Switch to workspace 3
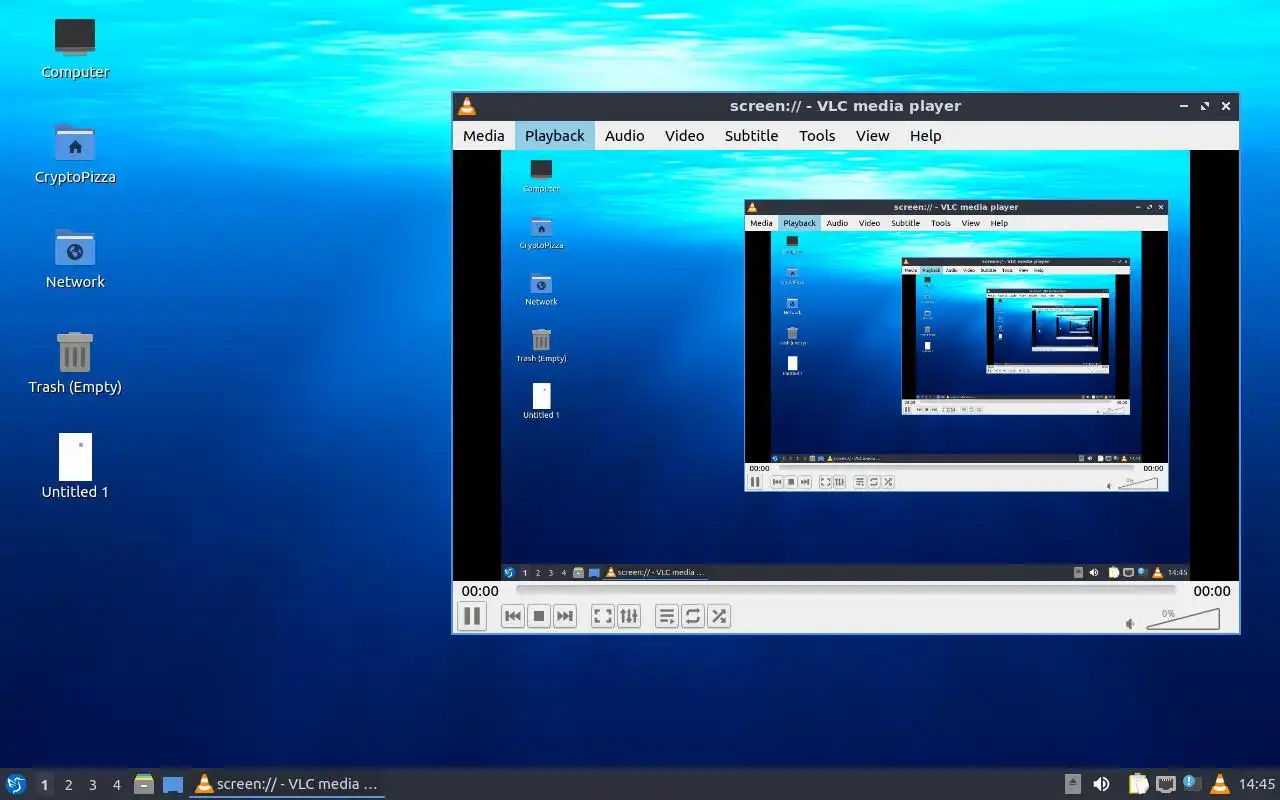This screenshot has height=800, width=1280. (93, 785)
